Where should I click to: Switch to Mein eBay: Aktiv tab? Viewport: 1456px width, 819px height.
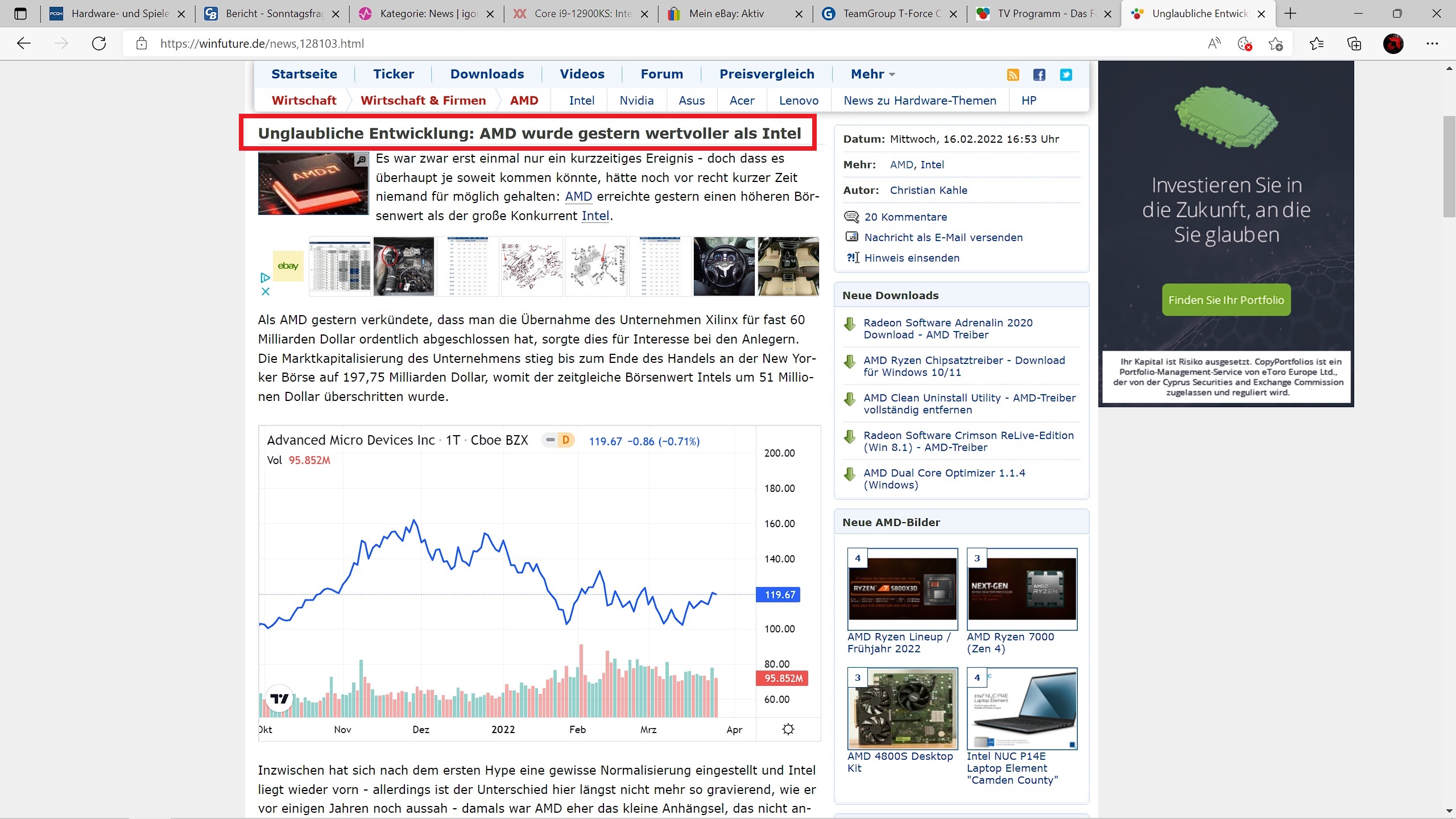(x=726, y=14)
